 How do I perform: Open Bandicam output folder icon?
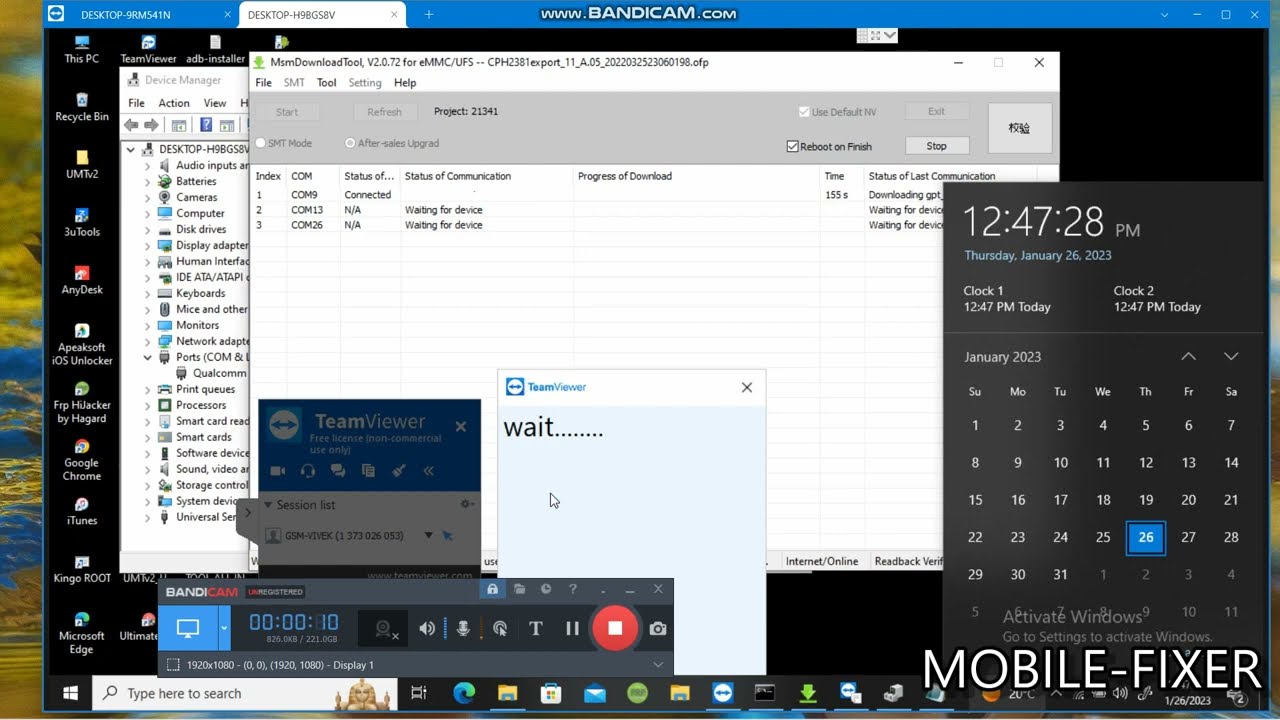pyautogui.click(x=519, y=590)
